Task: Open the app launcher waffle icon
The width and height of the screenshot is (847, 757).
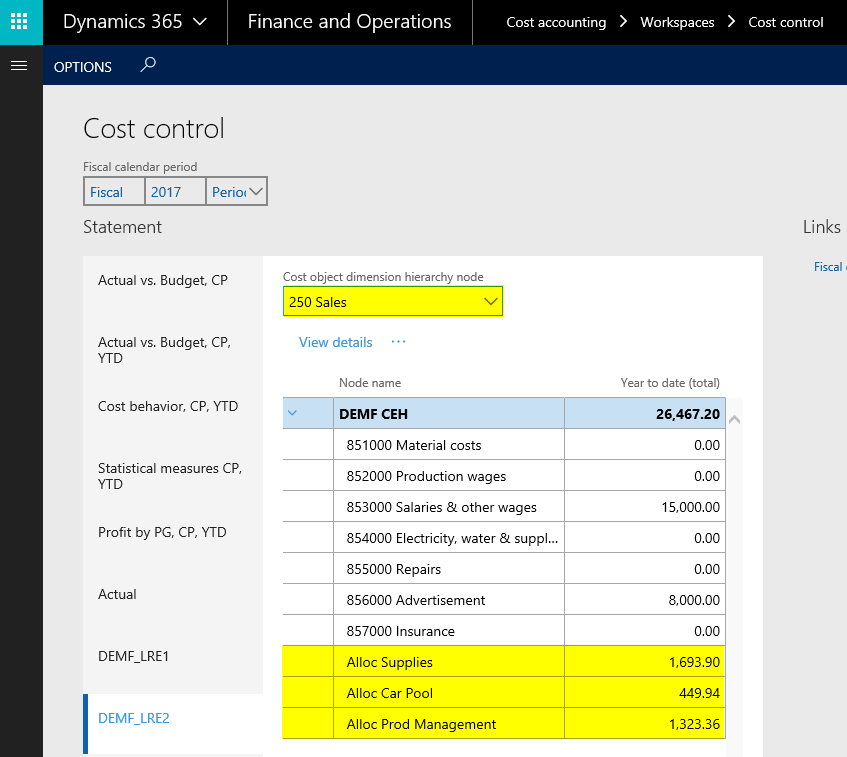Action: (x=20, y=22)
